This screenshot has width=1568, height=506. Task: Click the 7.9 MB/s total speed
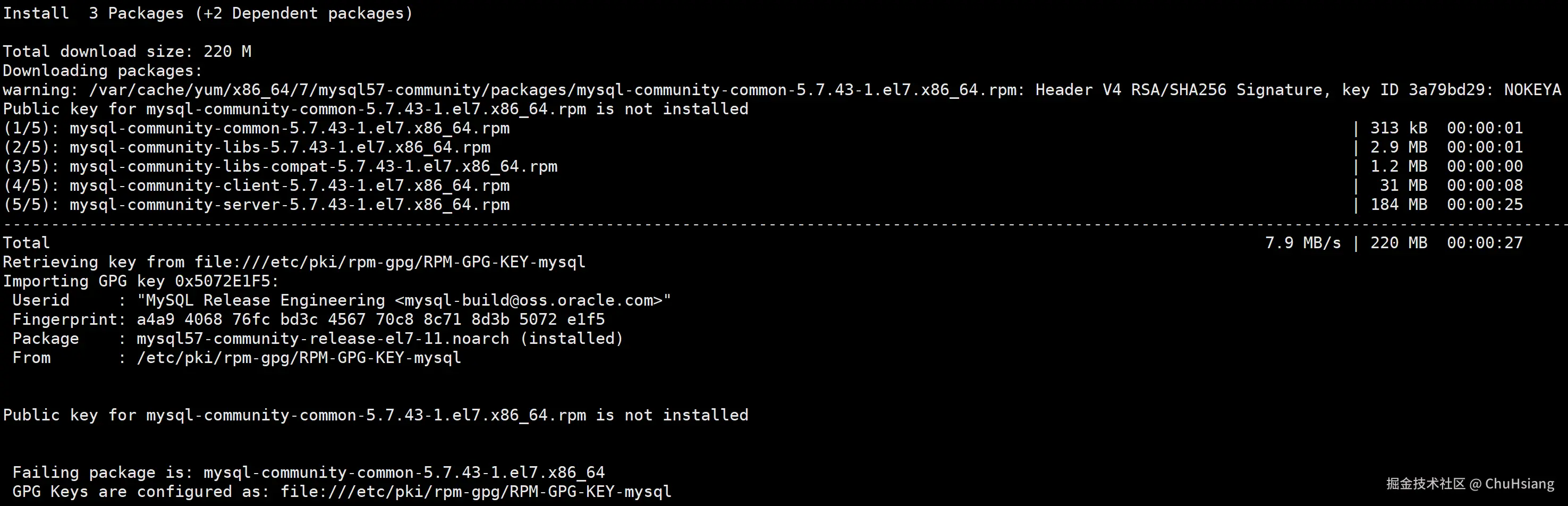pos(1303,243)
